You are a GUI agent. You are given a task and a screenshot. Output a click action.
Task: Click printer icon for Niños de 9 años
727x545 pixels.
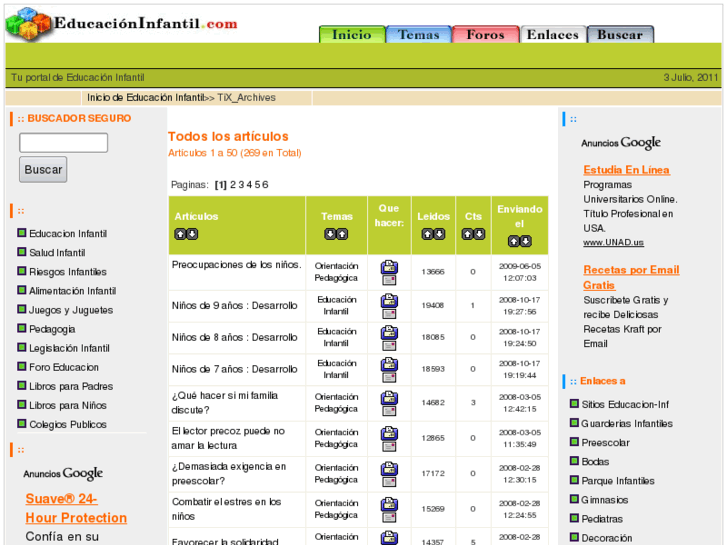pyautogui.click(x=389, y=301)
